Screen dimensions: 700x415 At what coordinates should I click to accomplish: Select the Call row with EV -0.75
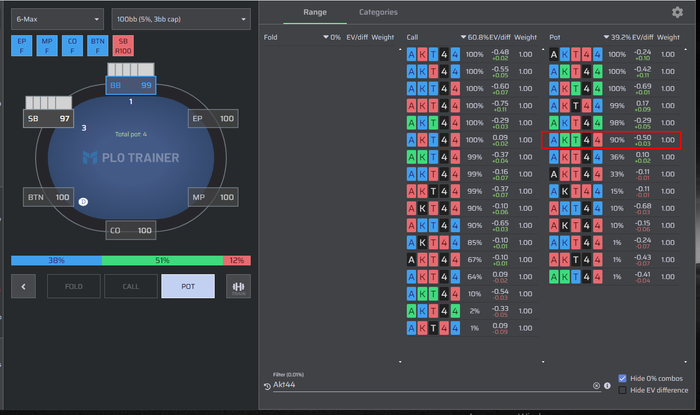pos(471,106)
